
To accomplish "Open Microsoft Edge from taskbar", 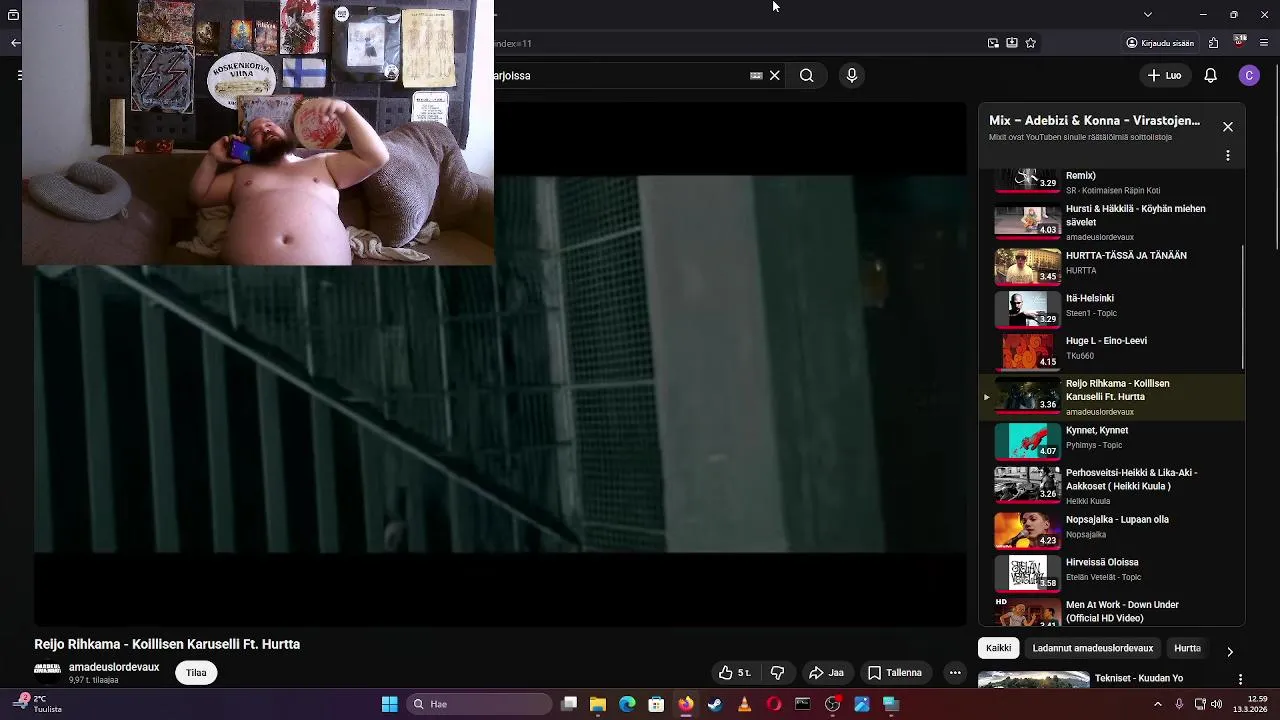I will 627,704.
